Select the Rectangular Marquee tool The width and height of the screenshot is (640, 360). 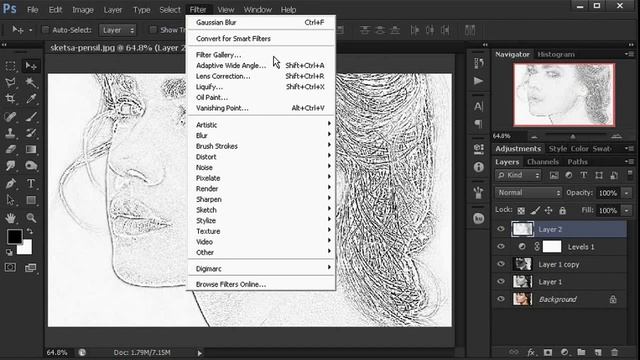10,66
